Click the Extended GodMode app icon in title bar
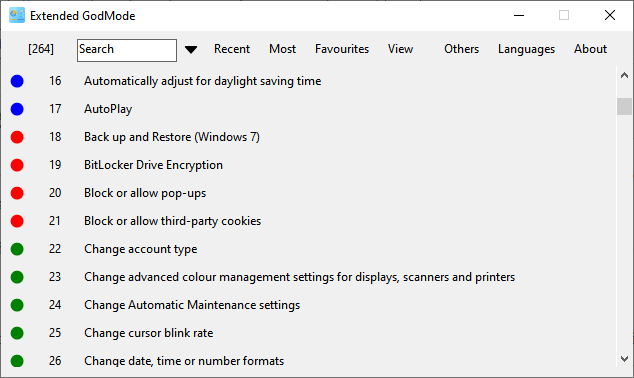 click(x=17, y=15)
